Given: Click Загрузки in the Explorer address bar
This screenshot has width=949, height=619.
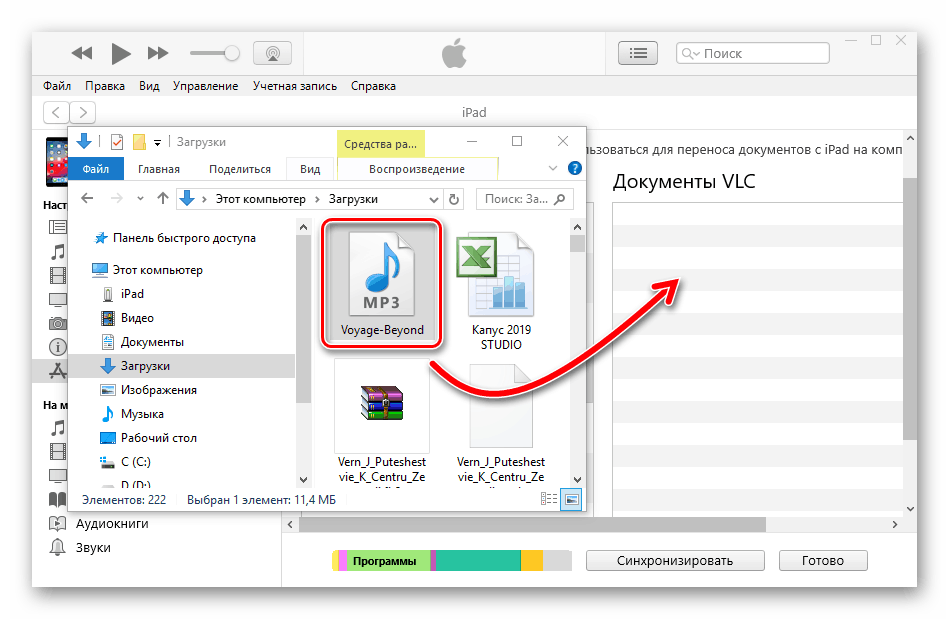Looking at the screenshot, I should pyautogui.click(x=353, y=199).
